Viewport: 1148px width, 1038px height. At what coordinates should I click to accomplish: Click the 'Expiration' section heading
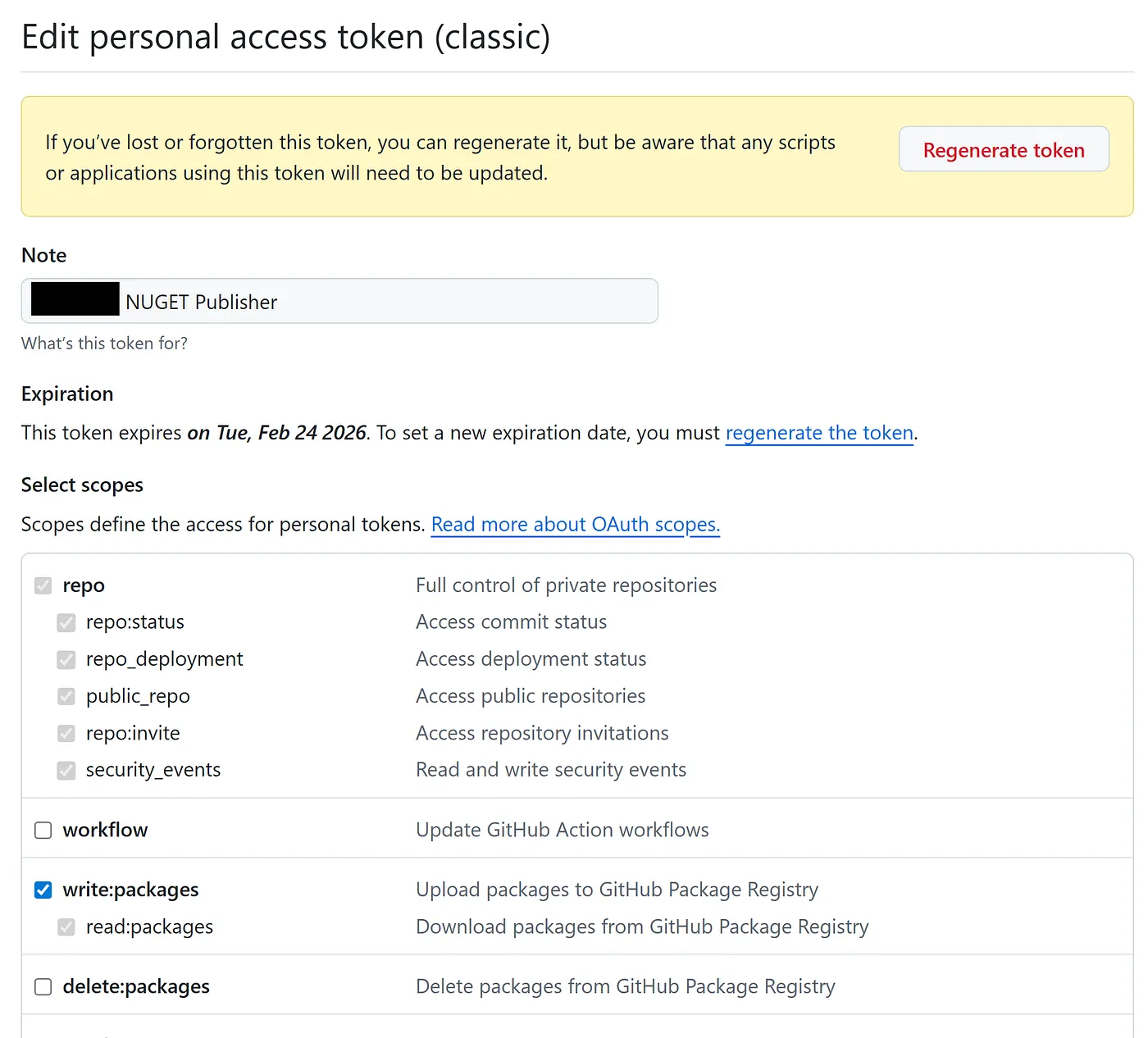67,394
